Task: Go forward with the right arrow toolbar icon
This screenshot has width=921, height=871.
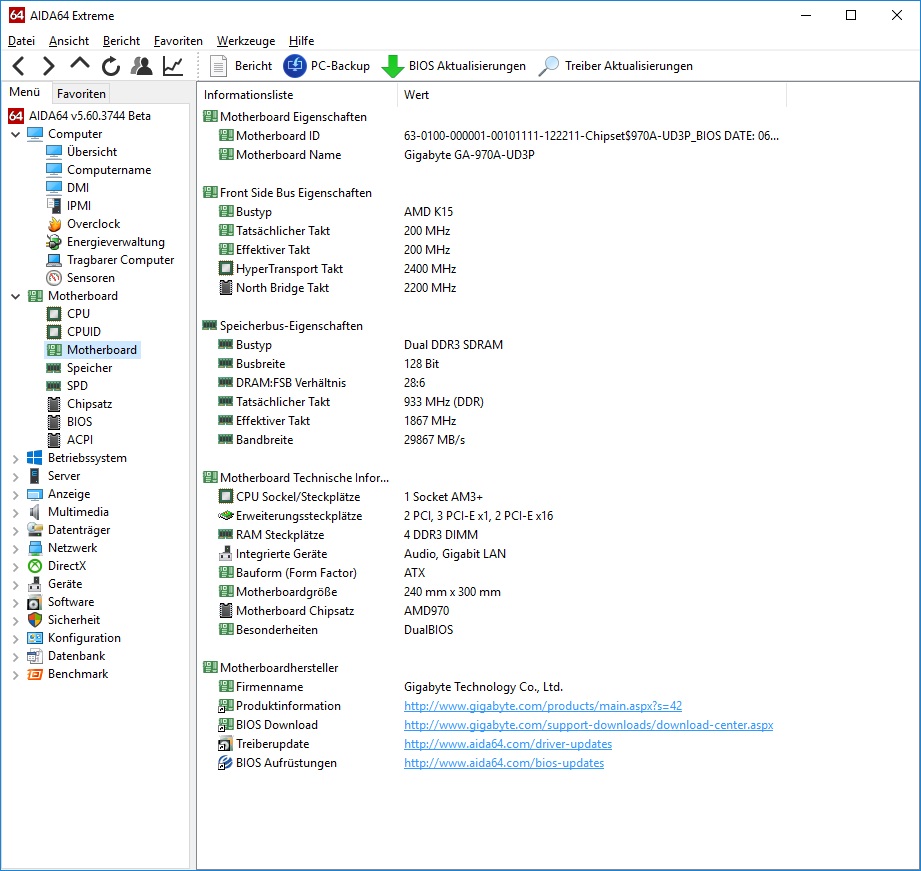Action: point(49,66)
